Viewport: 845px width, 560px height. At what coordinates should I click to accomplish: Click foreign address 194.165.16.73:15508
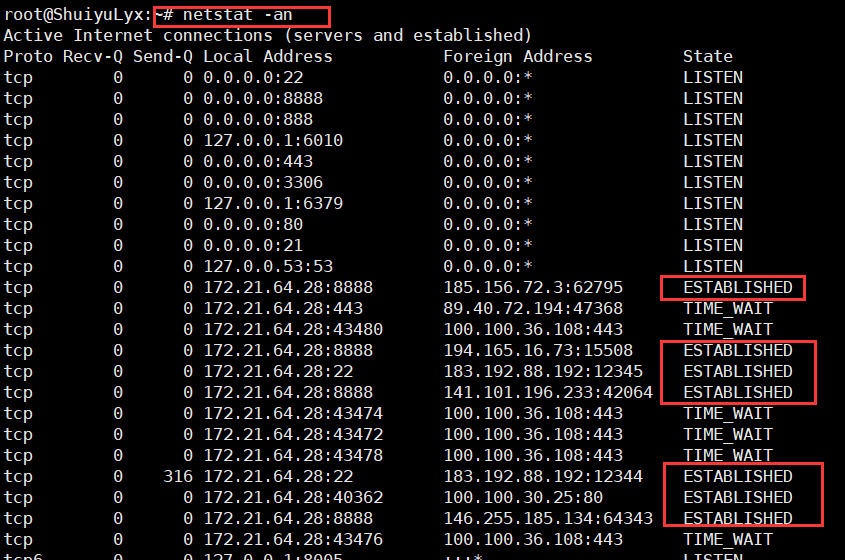point(538,351)
